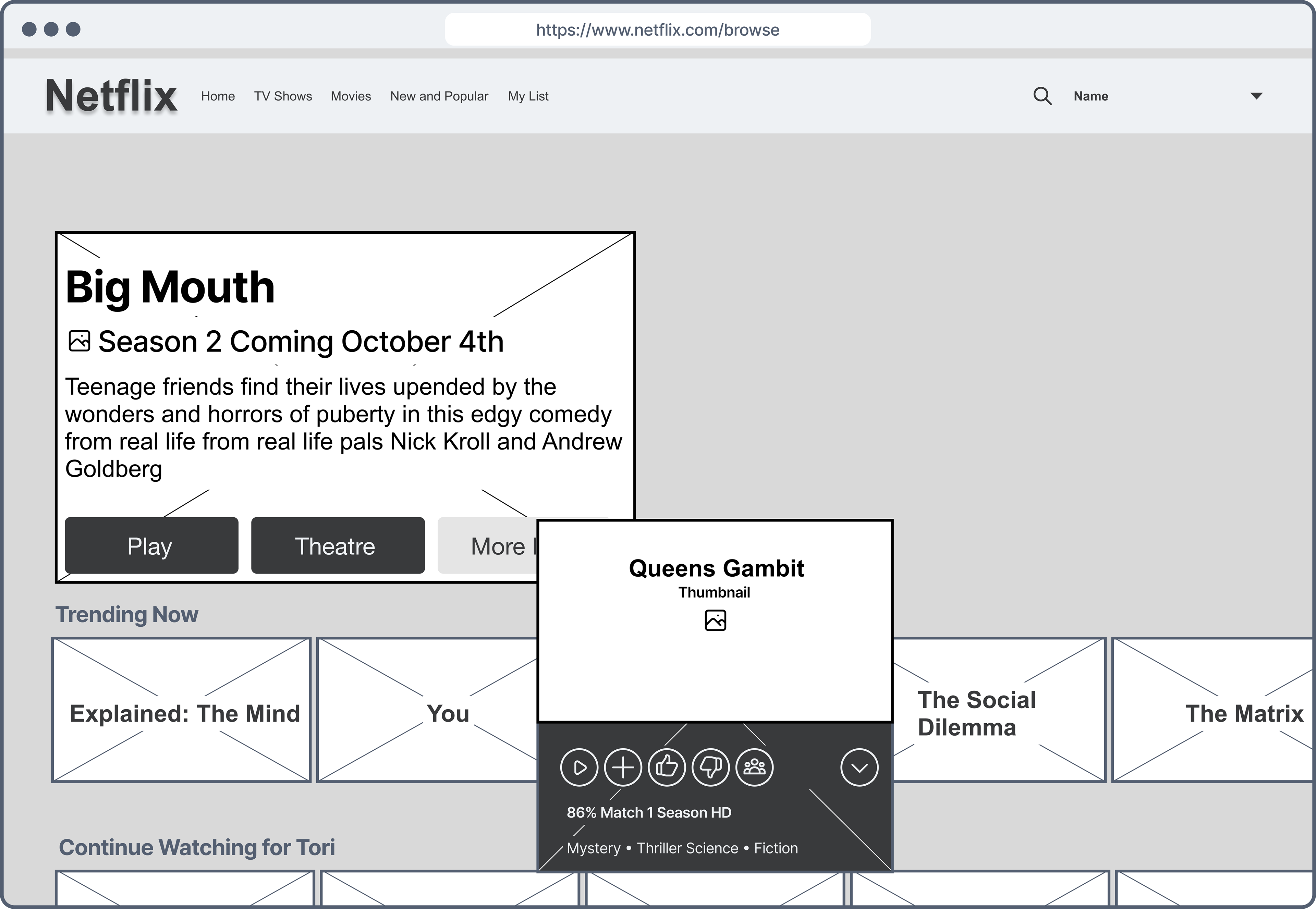The image size is (1316, 909).
Task: Play Big Mouth with the Play button
Action: coord(151,545)
